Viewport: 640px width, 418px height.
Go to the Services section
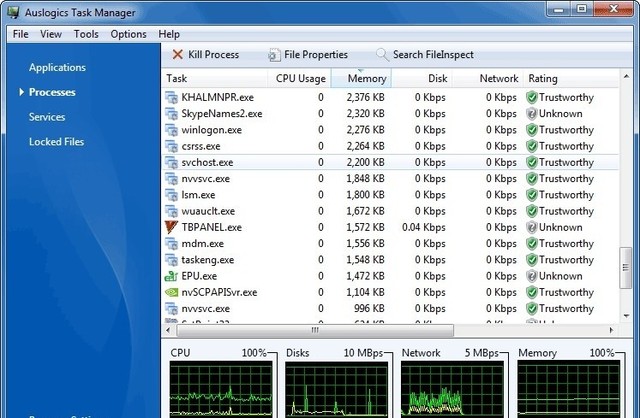(47, 117)
